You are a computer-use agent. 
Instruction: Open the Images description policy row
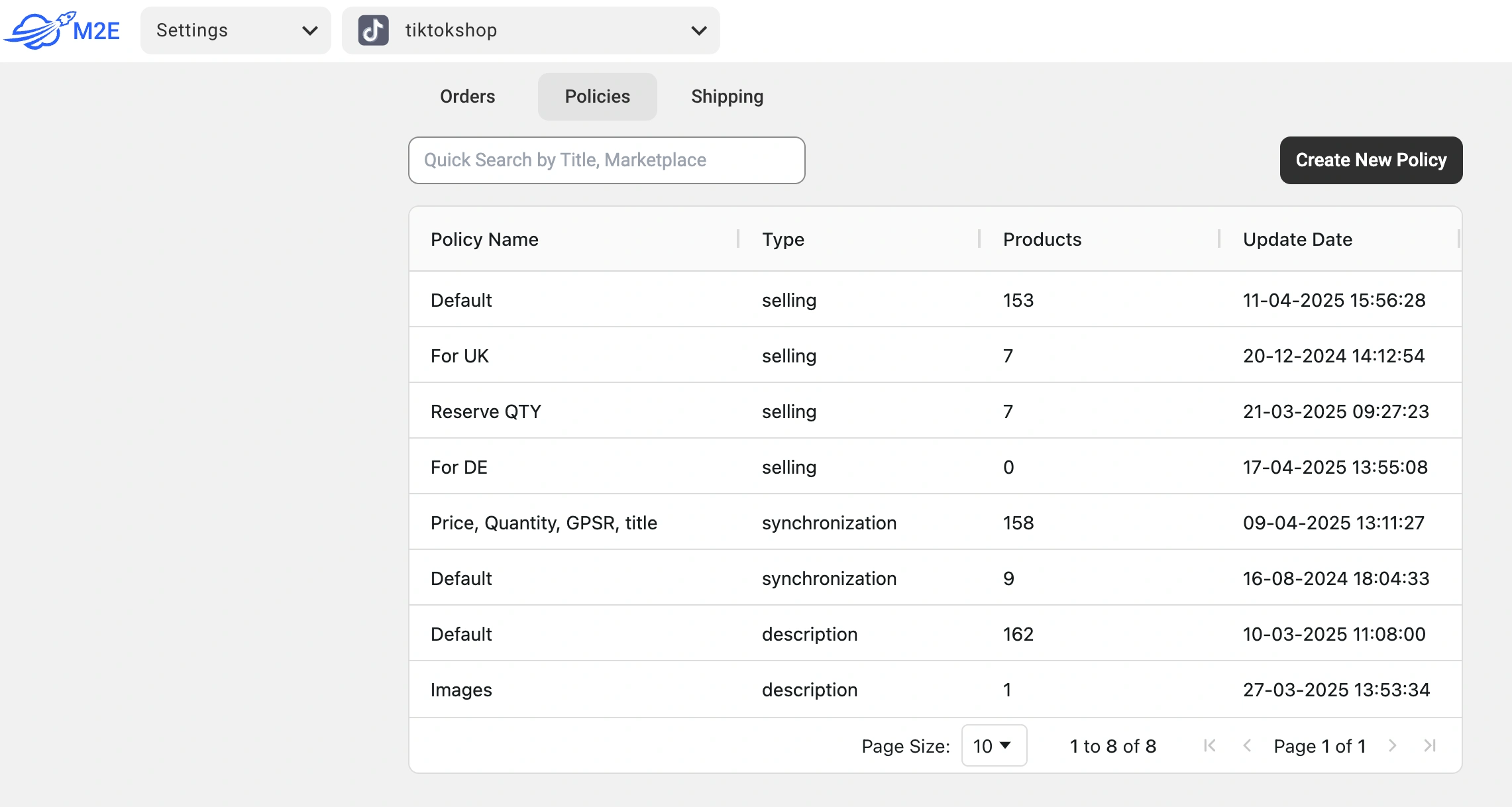461,690
